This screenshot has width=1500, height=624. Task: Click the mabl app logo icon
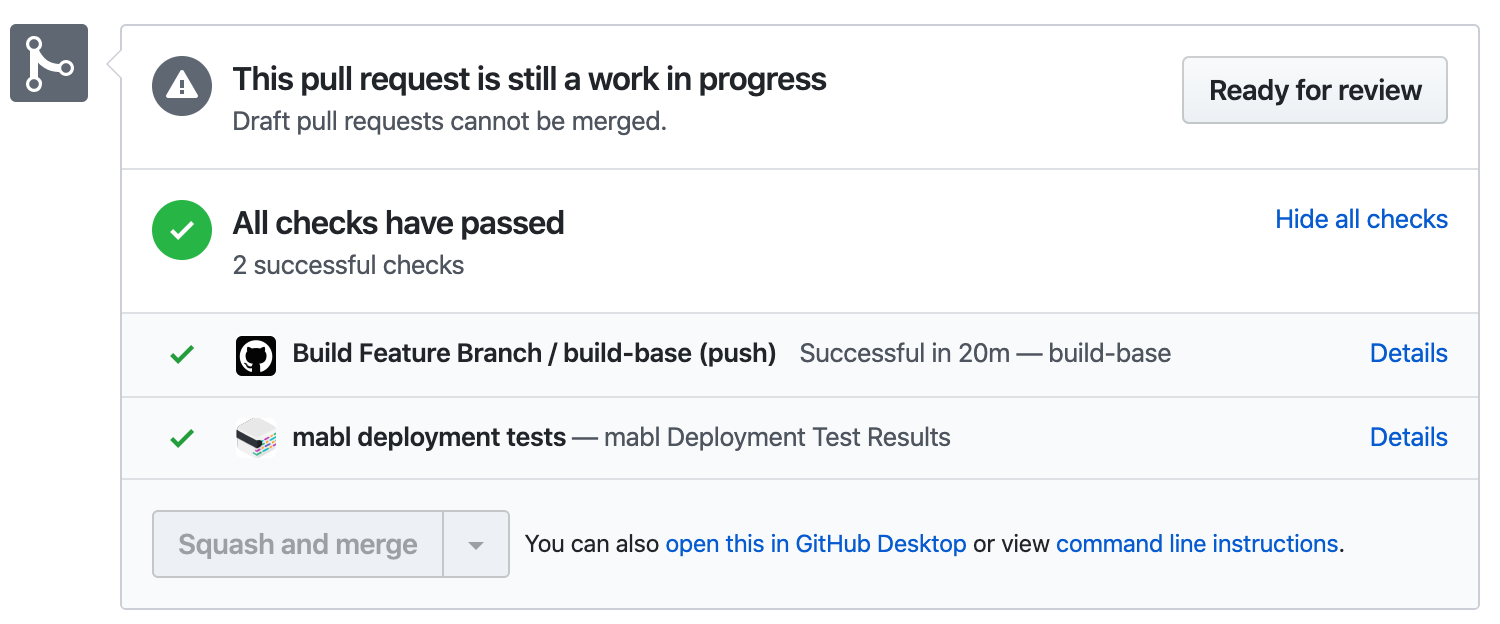pos(256,438)
